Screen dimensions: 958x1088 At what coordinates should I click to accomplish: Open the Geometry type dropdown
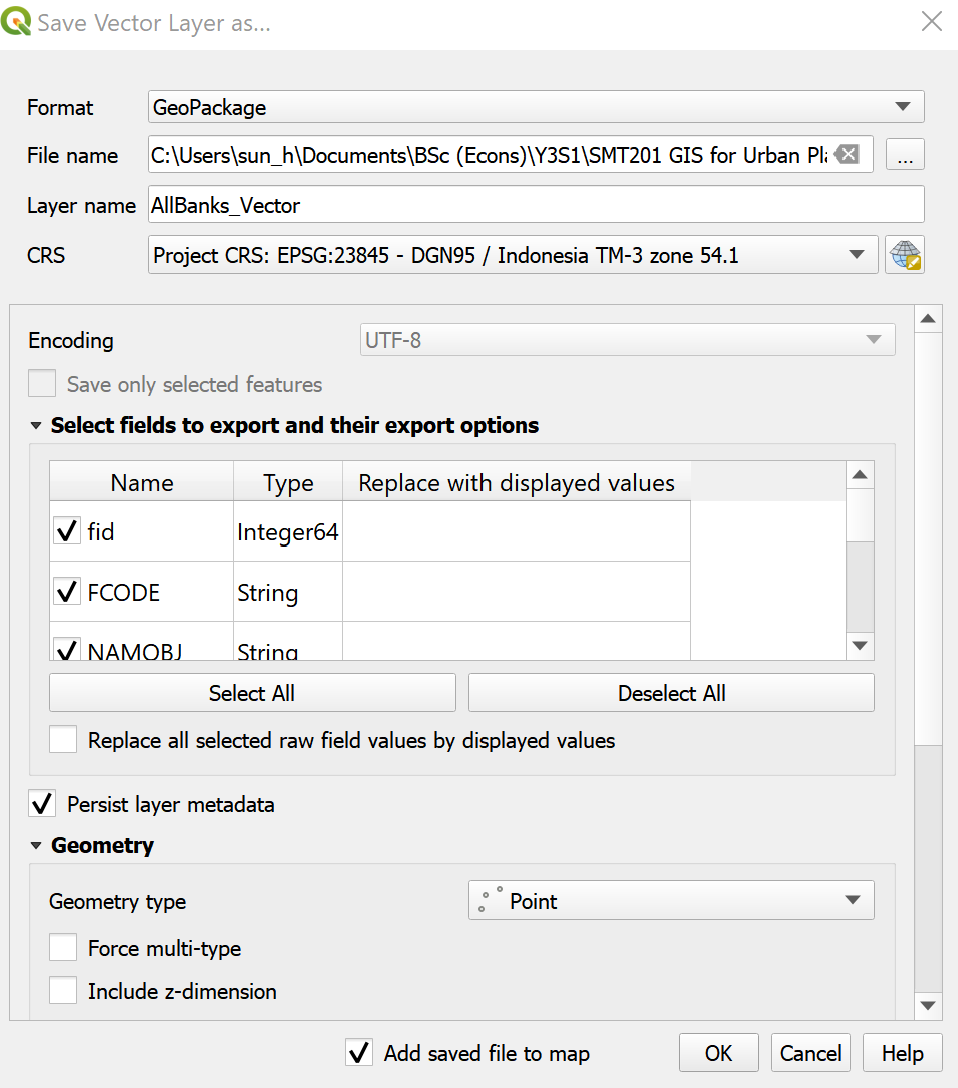(x=671, y=901)
